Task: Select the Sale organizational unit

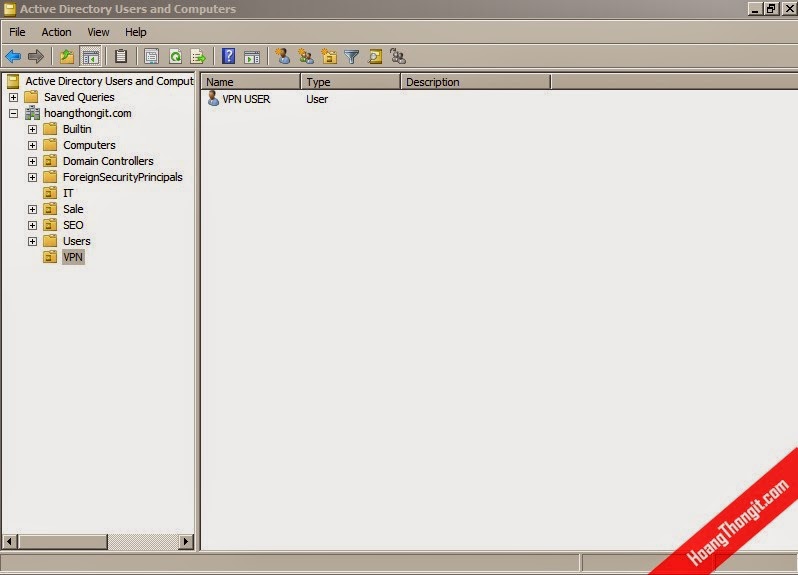Action: pos(73,209)
